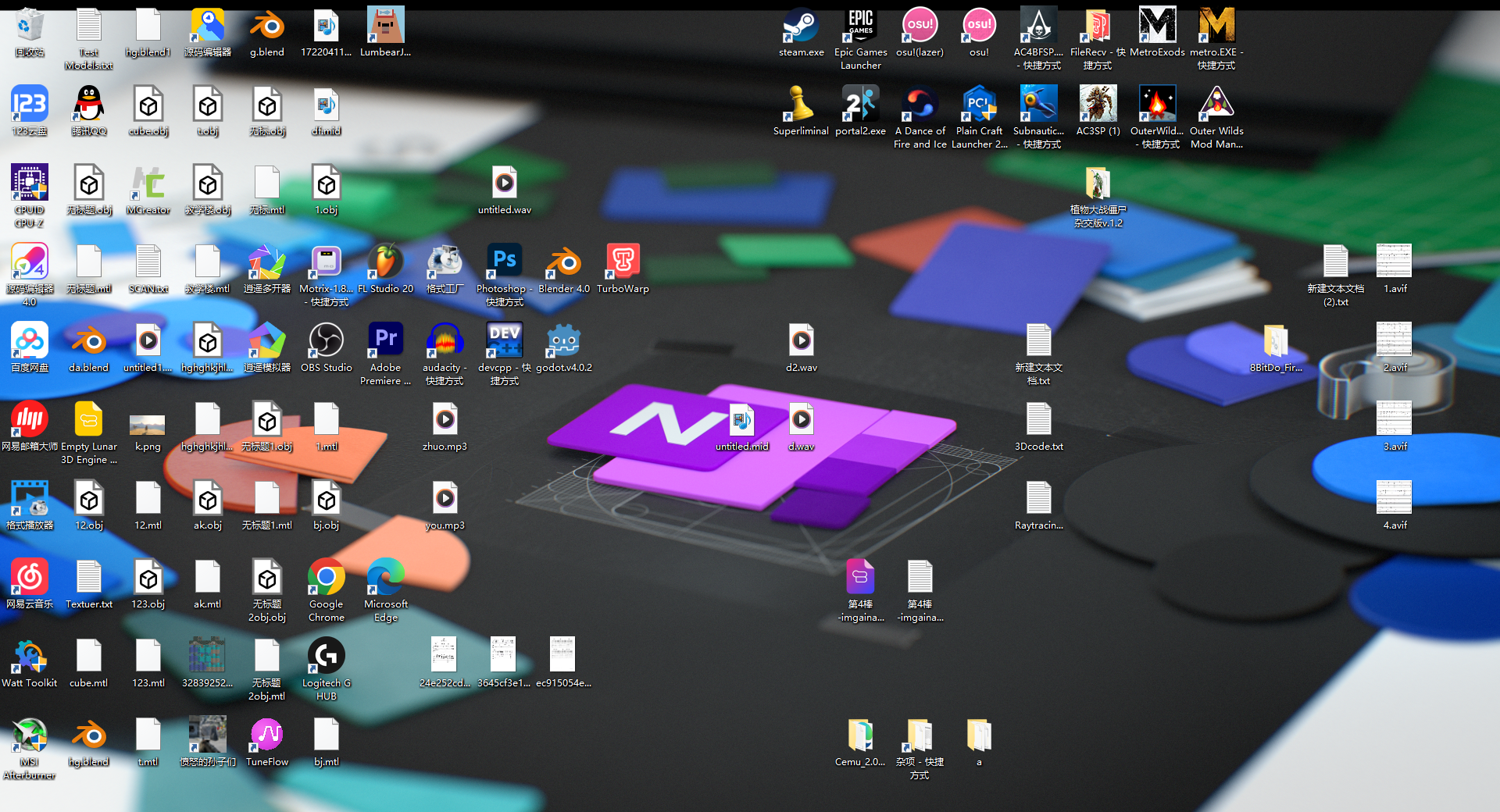Select the g.blend file icon

click(x=267, y=26)
